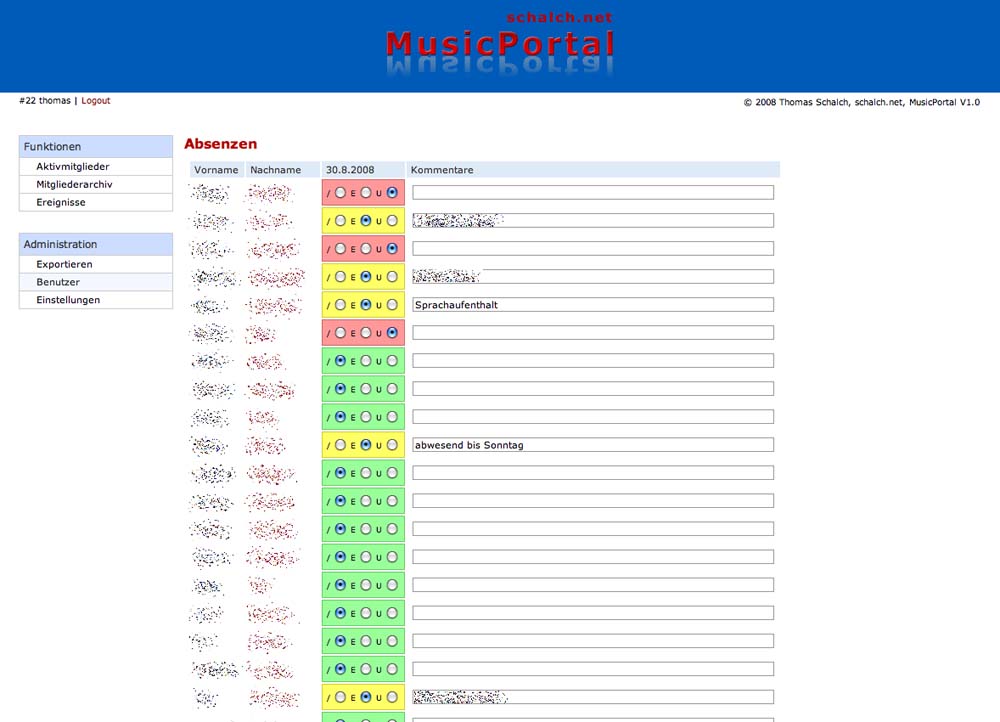The height and width of the screenshot is (722, 1000).
Task: Click the Absenzen page heading
Action: pyautogui.click(x=221, y=144)
